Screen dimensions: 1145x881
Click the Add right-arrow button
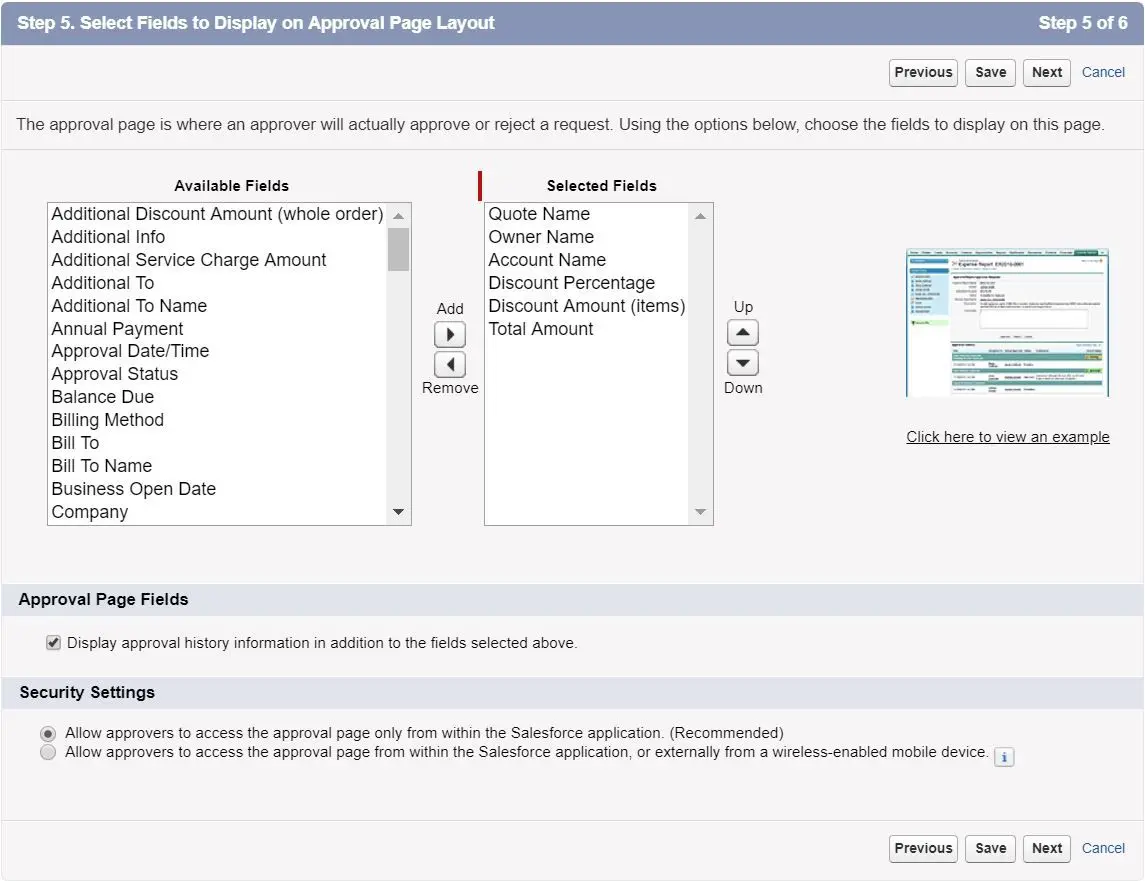pos(450,335)
